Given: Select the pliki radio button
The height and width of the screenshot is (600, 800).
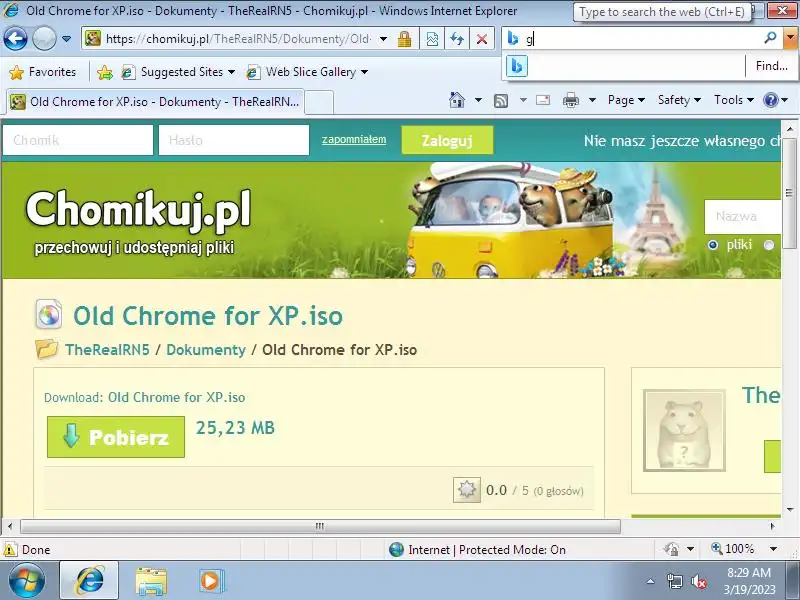Looking at the screenshot, I should click(713, 245).
